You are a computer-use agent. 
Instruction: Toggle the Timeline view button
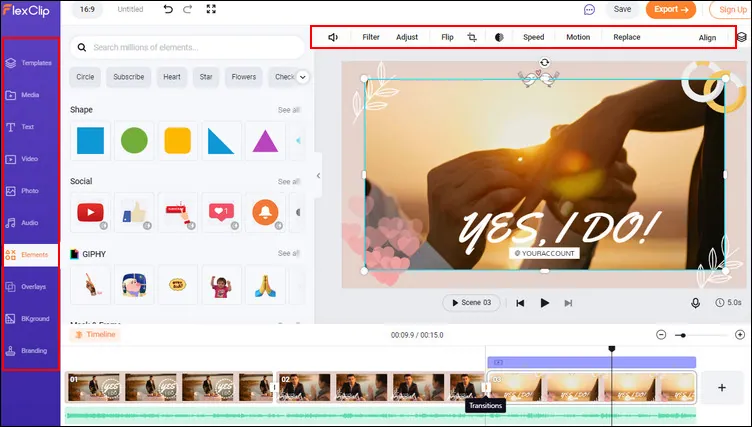click(94, 334)
